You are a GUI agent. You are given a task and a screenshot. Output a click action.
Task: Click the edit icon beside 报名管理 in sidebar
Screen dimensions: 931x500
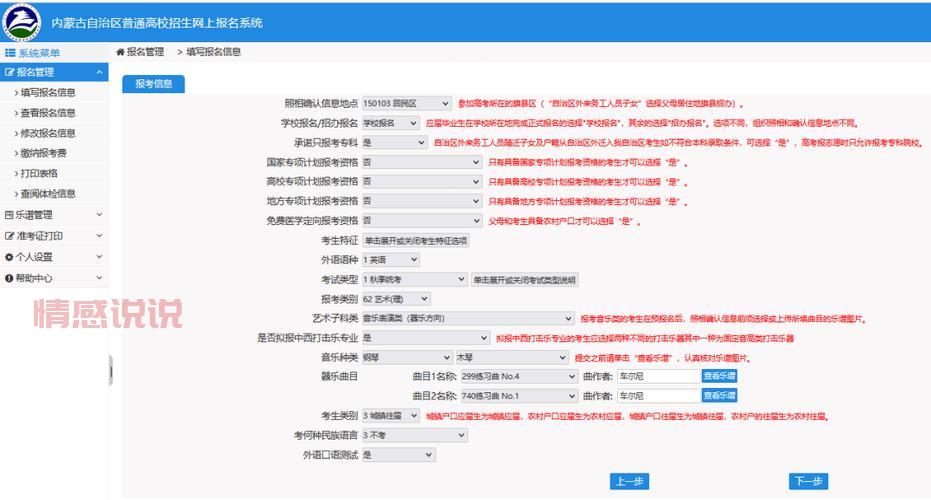tap(9, 72)
